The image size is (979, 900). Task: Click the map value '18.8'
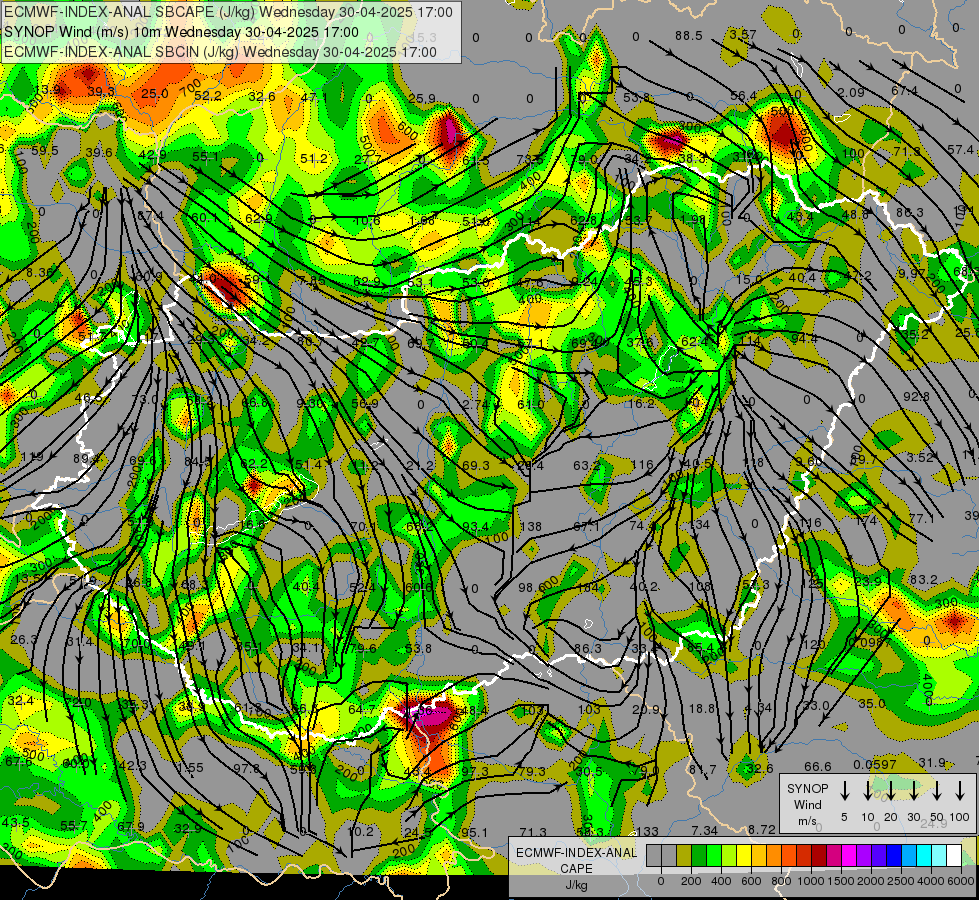(702, 708)
